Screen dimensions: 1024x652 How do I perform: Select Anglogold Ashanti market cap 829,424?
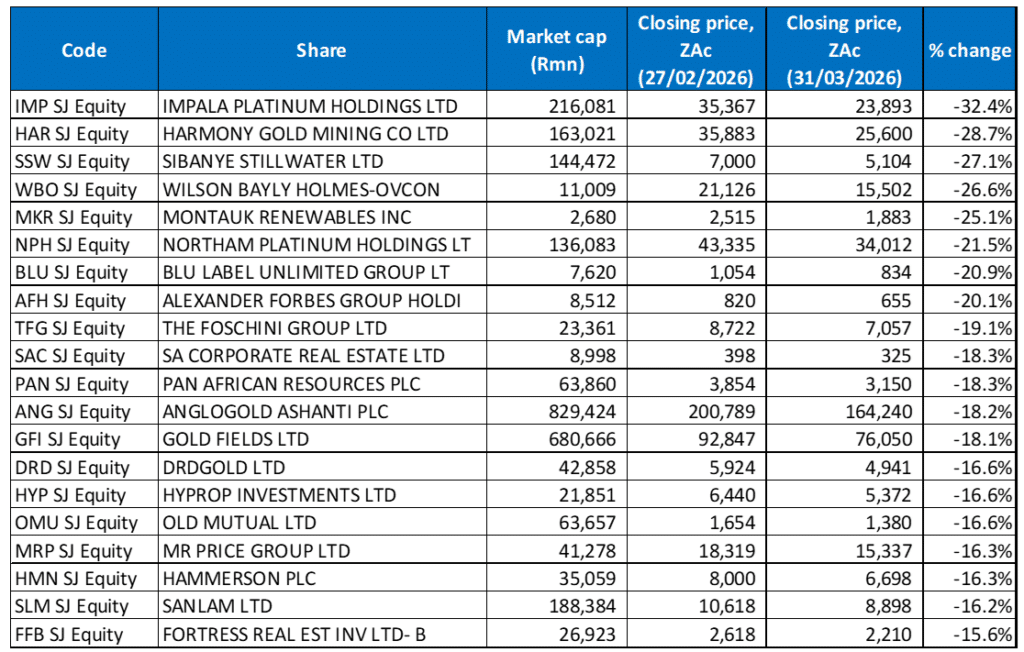click(590, 411)
